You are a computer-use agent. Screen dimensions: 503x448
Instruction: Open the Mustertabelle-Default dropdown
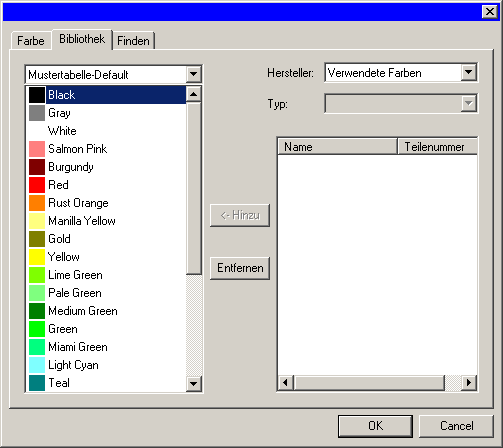193,74
